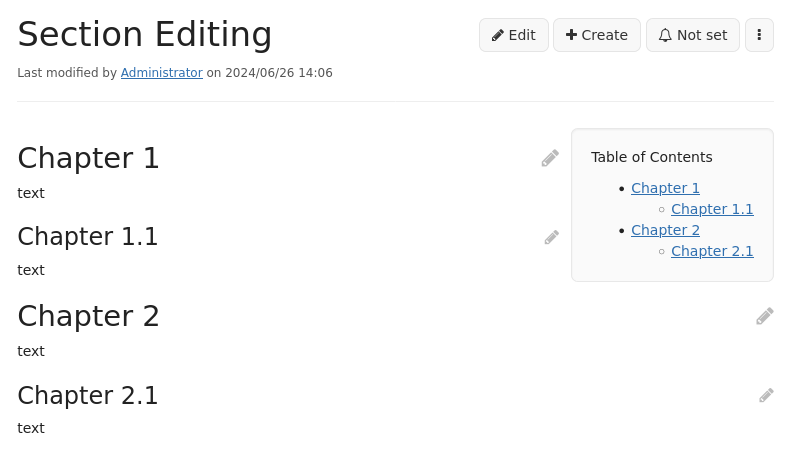Jump to Chapter 1 in Table of Contents

coord(665,188)
